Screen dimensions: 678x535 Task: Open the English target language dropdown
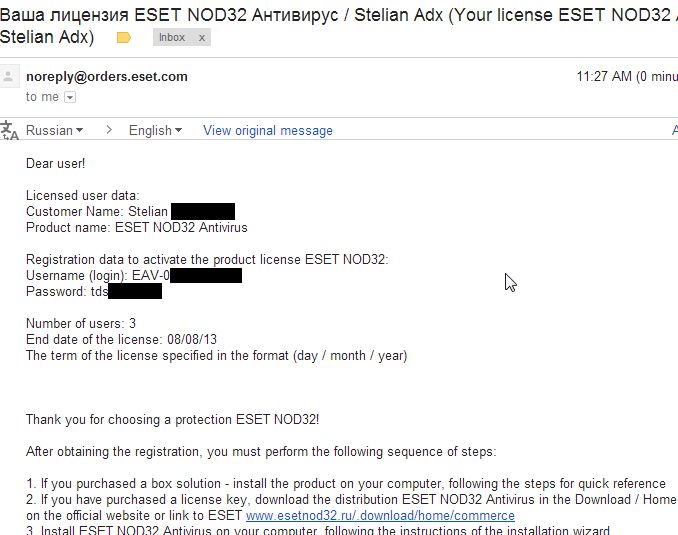(155, 130)
